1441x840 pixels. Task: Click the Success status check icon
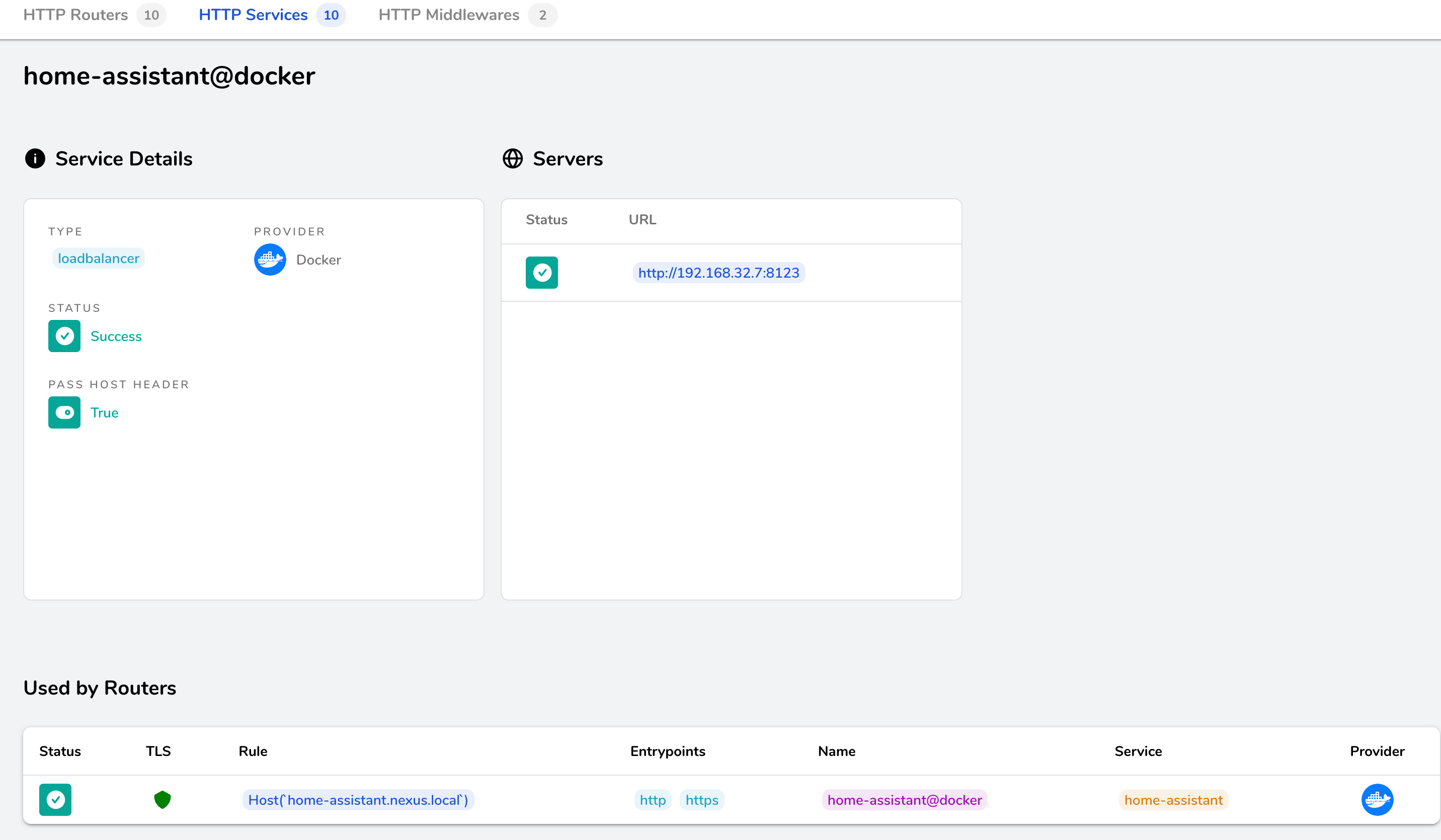64,336
